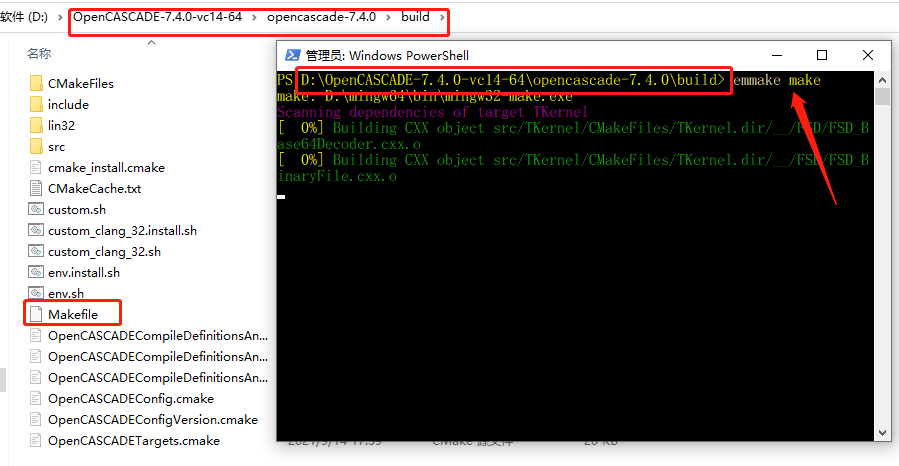Image resolution: width=899 pixels, height=466 pixels.
Task: Click PowerShell scrollbar down arrow
Action: click(882, 433)
